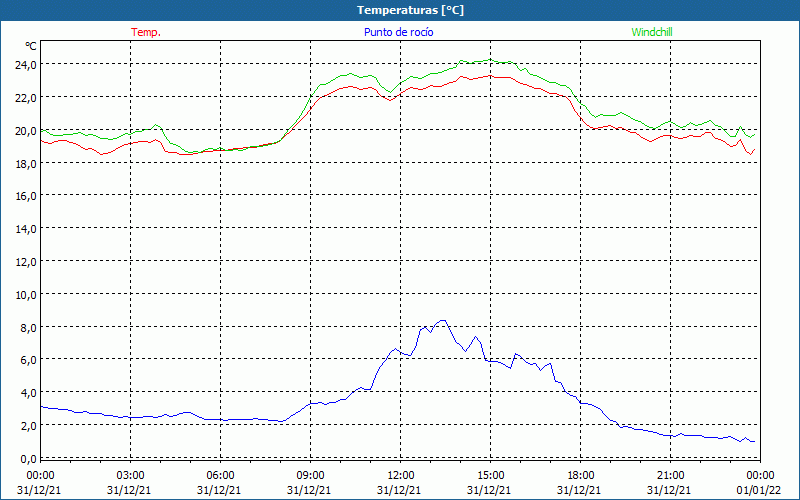Click the 03:00 time axis label
The height and width of the screenshot is (500, 800).
click(131, 475)
